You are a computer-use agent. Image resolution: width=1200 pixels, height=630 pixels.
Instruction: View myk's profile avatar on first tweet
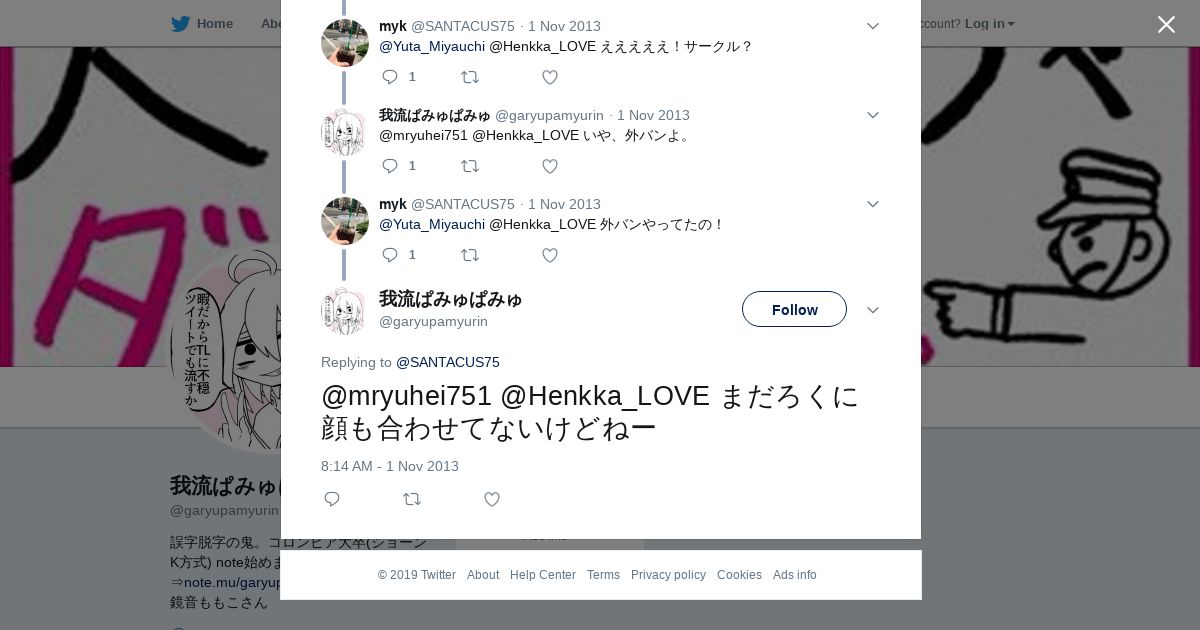tap(345, 43)
